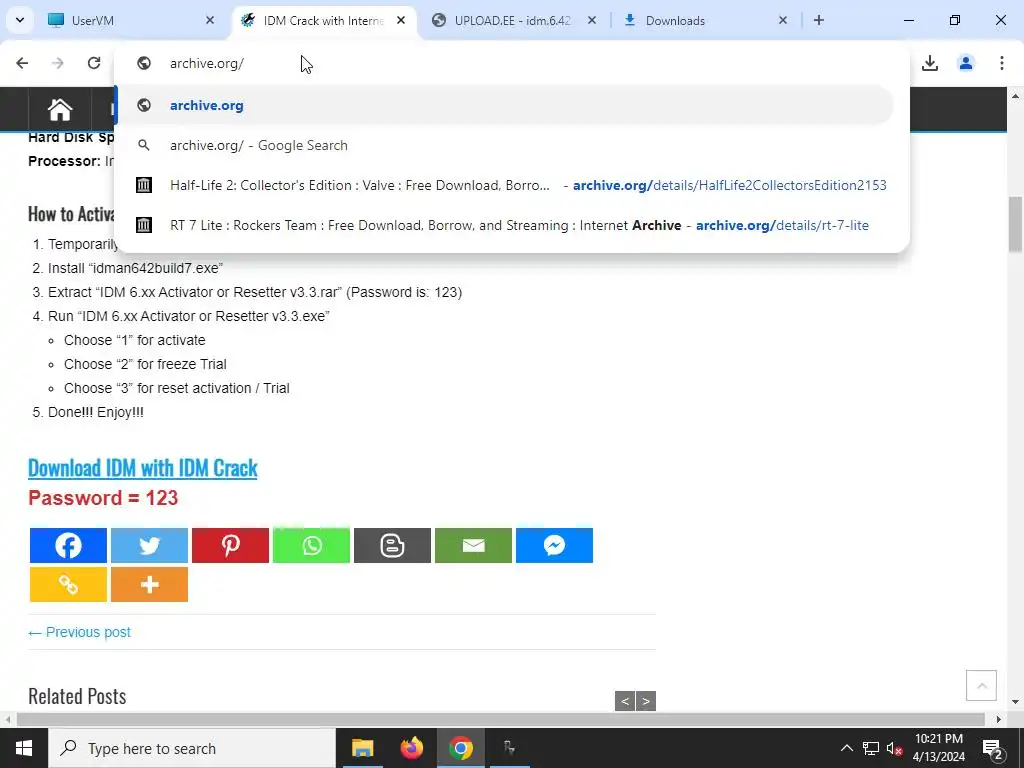The height and width of the screenshot is (768, 1024).
Task: Click the horizontal page scrollbar thumb
Action: click(x=500, y=719)
